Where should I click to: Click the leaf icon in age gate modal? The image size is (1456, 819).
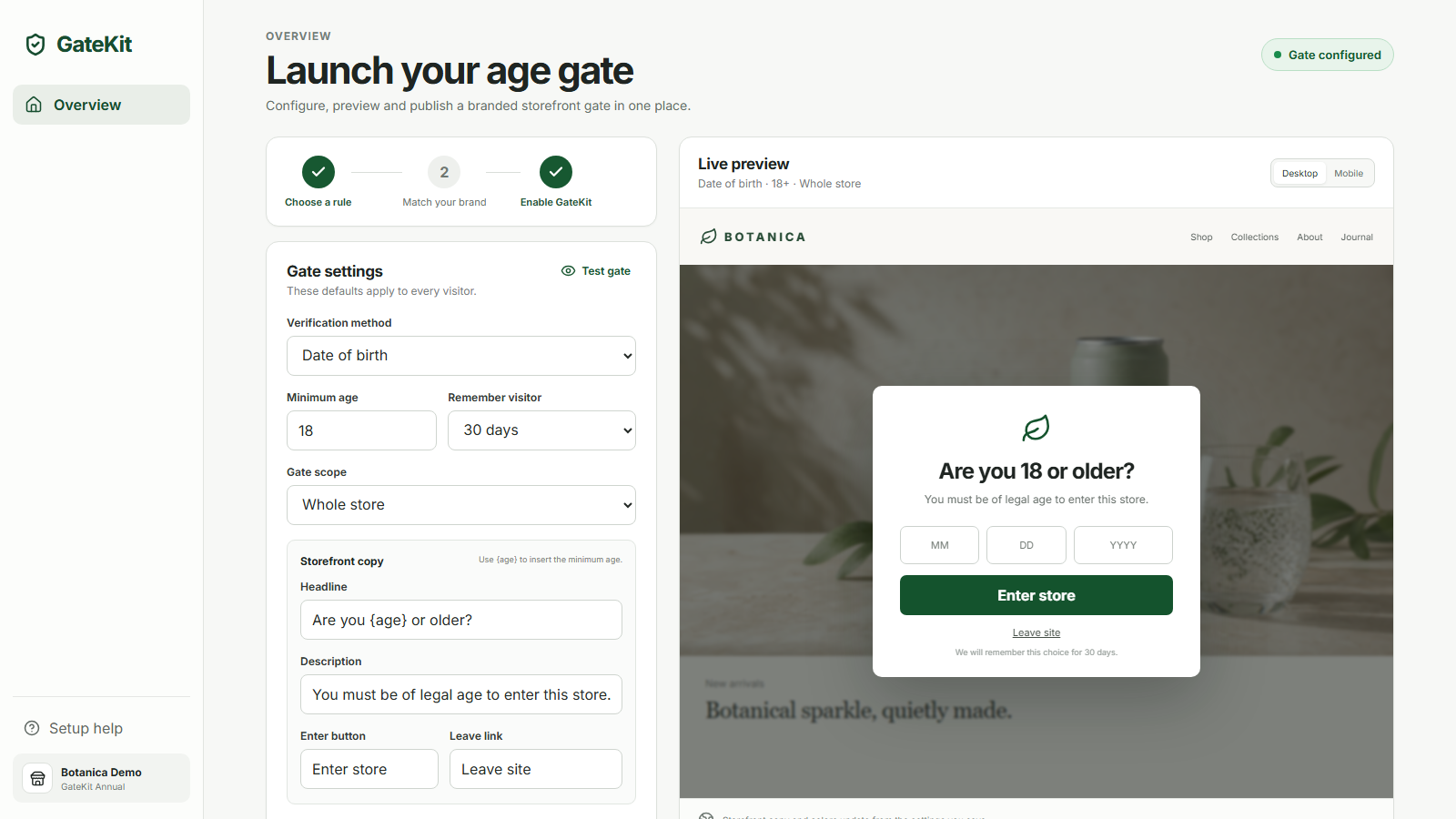1036,428
